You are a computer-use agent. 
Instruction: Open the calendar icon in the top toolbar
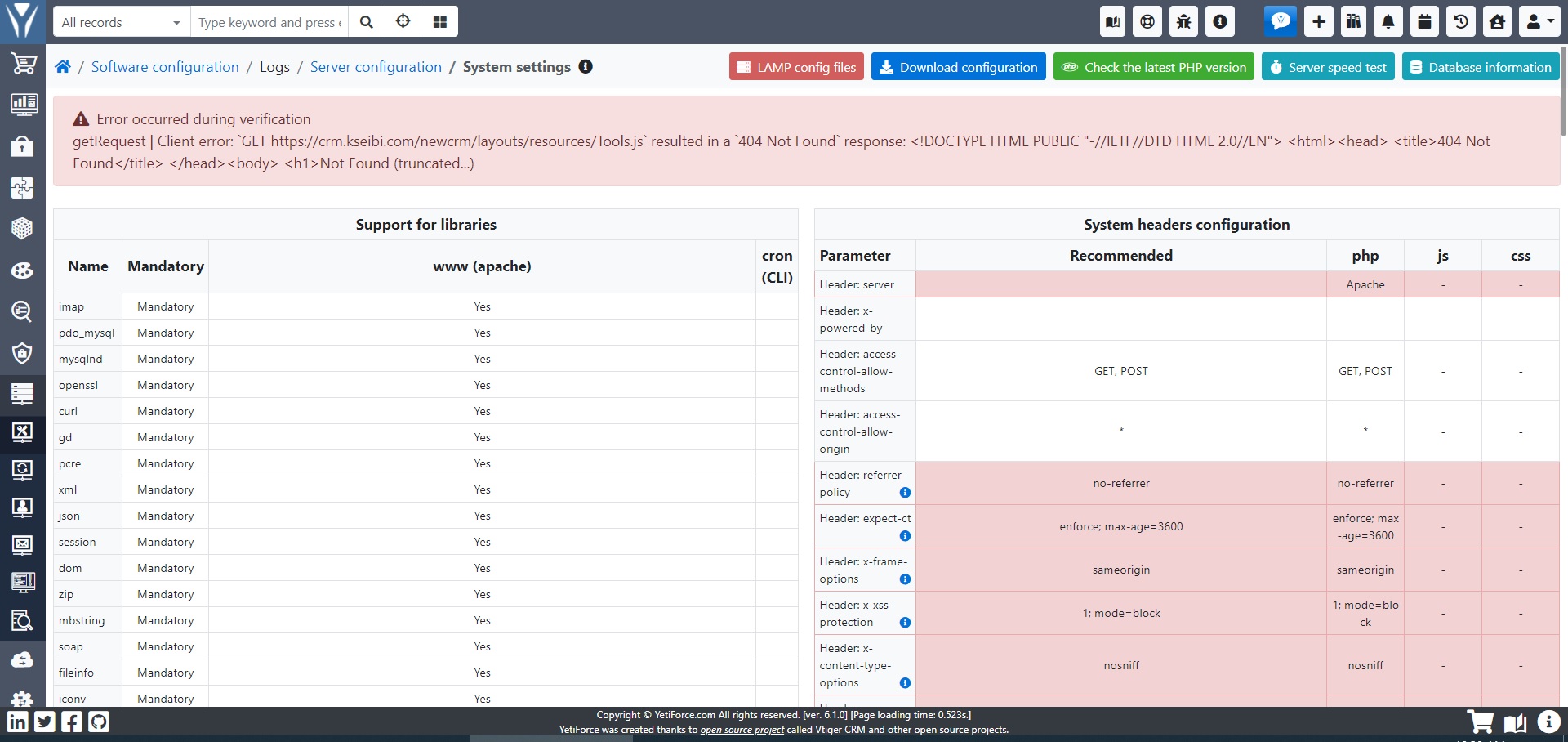[1423, 21]
